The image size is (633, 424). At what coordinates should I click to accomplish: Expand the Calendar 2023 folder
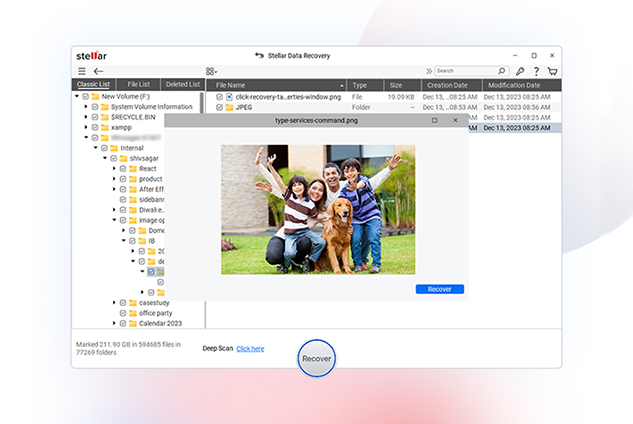tap(114, 323)
